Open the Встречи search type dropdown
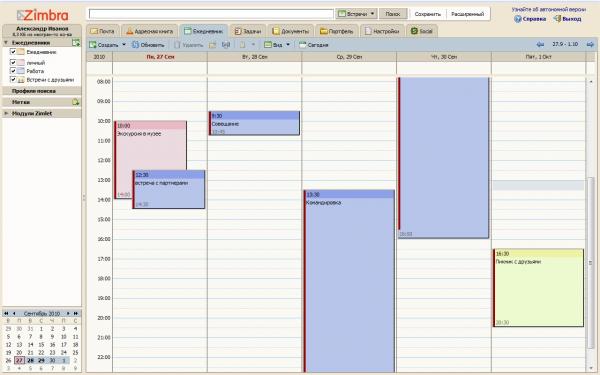 pos(356,14)
